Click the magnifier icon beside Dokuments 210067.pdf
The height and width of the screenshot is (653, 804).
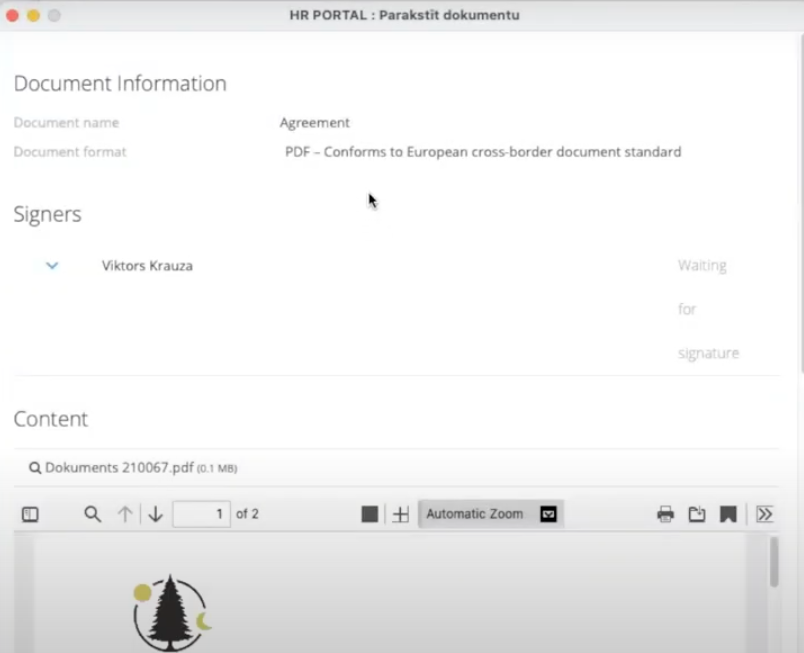pos(35,467)
